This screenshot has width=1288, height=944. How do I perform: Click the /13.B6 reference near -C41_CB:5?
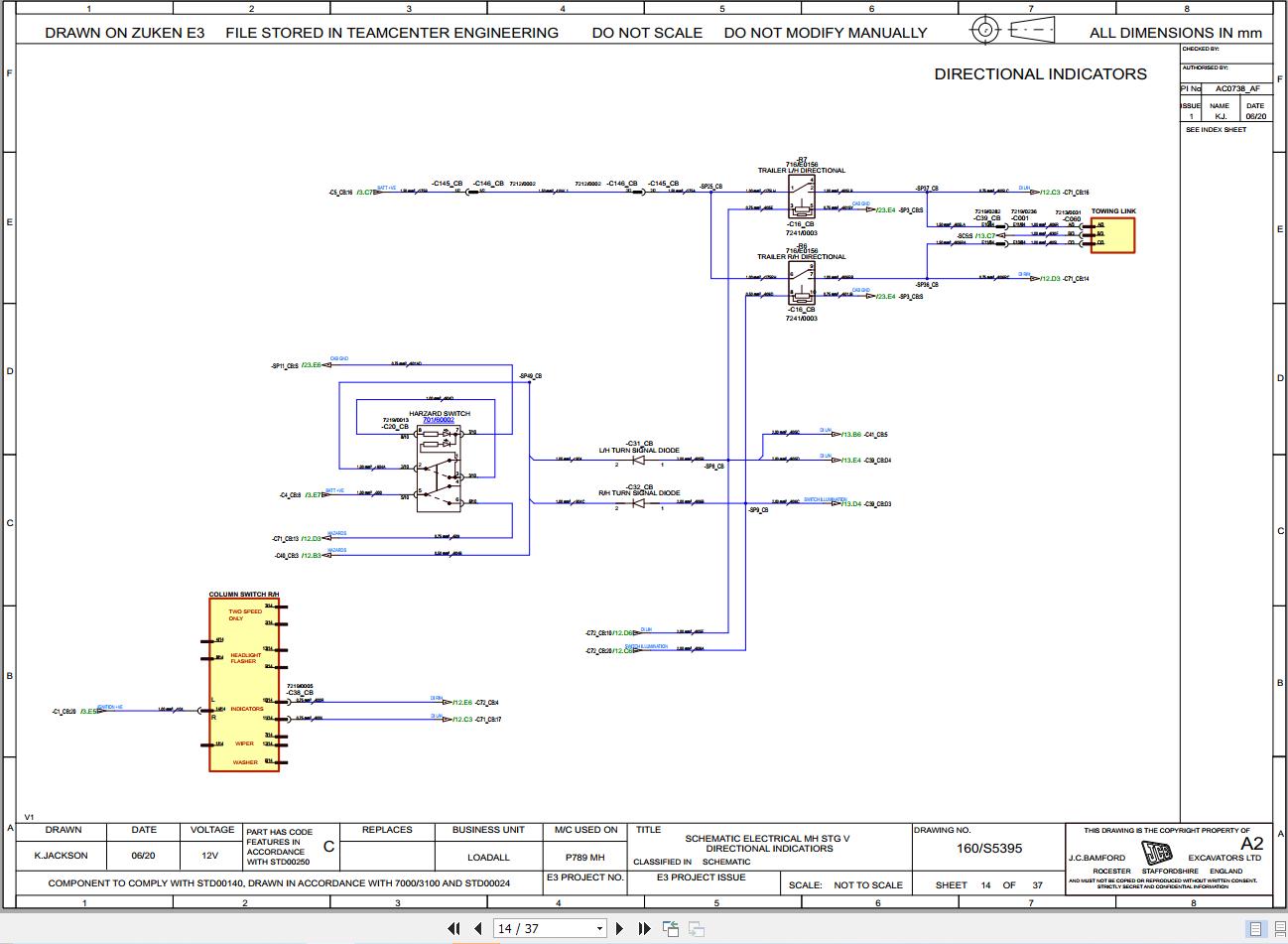point(850,435)
